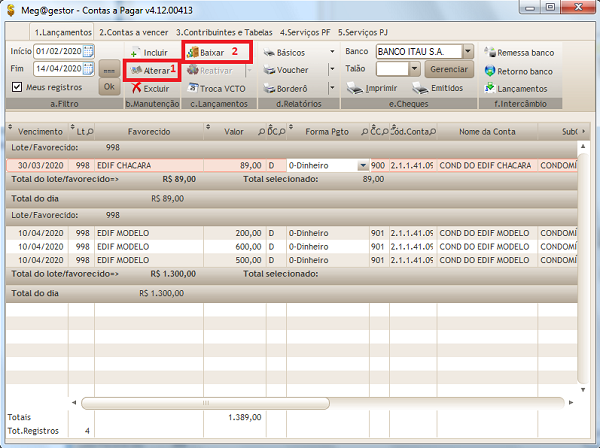The image size is (600, 448).
Task: Click the Borderô report icon
Action: [269, 88]
